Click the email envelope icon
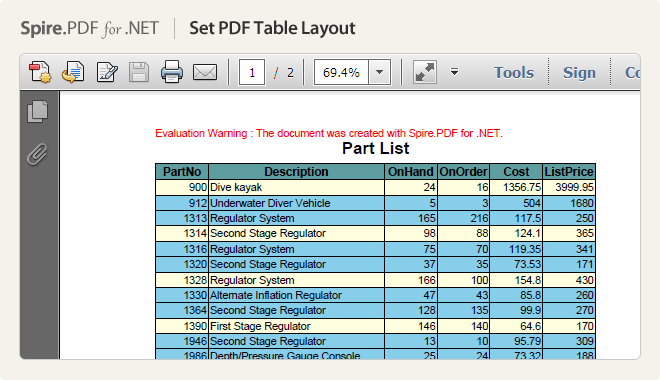Screen dimensions: 660x380 (205, 72)
